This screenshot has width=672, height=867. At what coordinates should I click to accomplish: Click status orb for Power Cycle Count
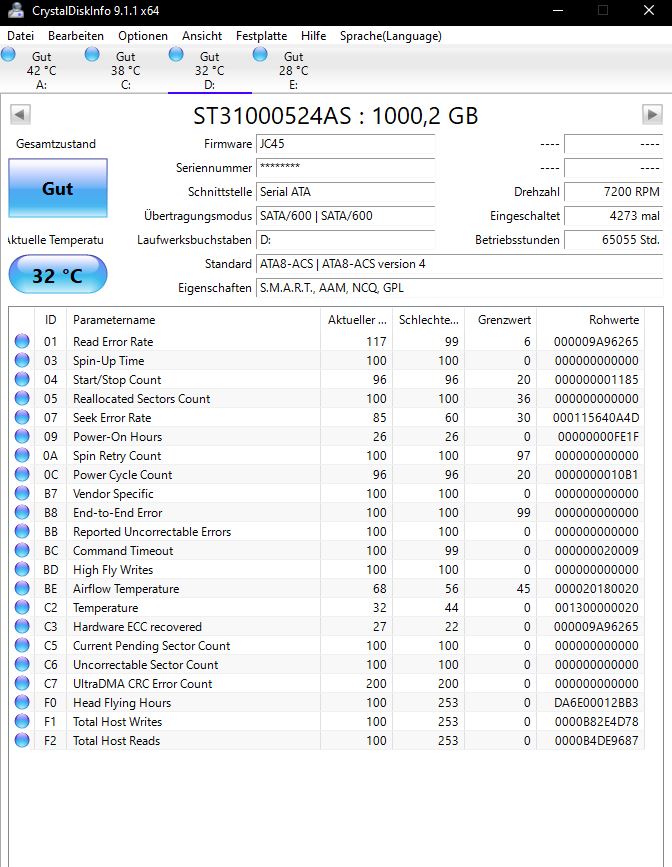[22, 474]
